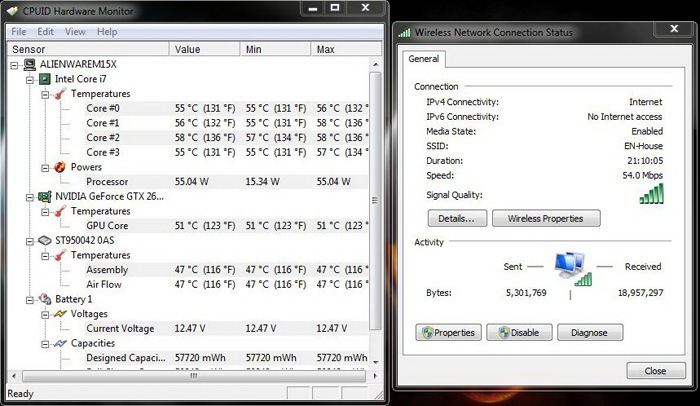Click the Details... button
The height and width of the screenshot is (406, 700).
coord(457,218)
